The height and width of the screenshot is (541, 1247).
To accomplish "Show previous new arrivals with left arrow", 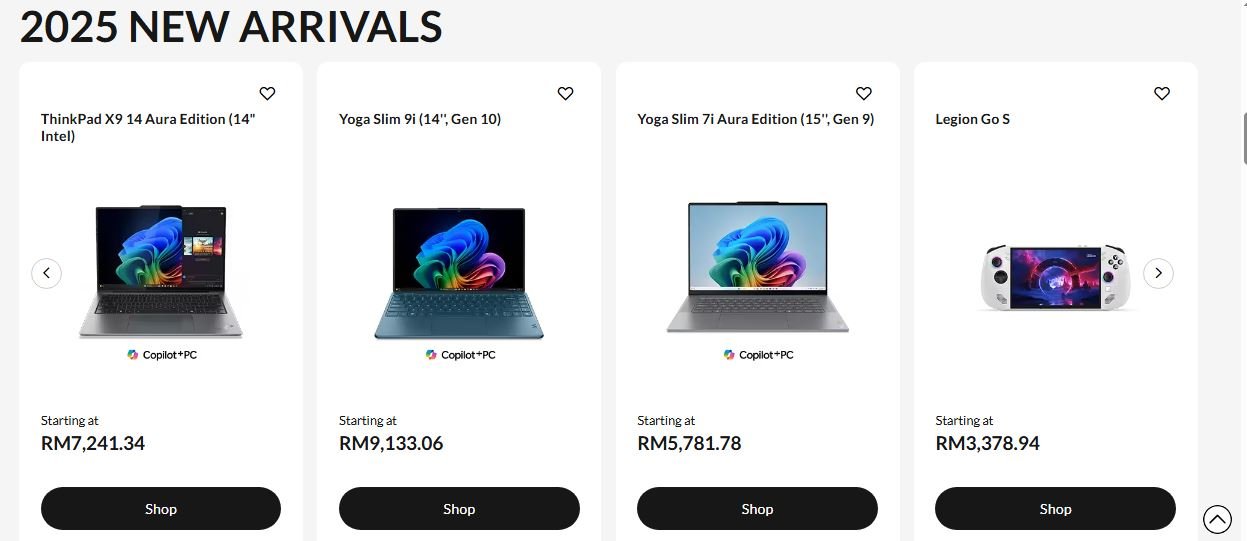I will tap(46, 273).
